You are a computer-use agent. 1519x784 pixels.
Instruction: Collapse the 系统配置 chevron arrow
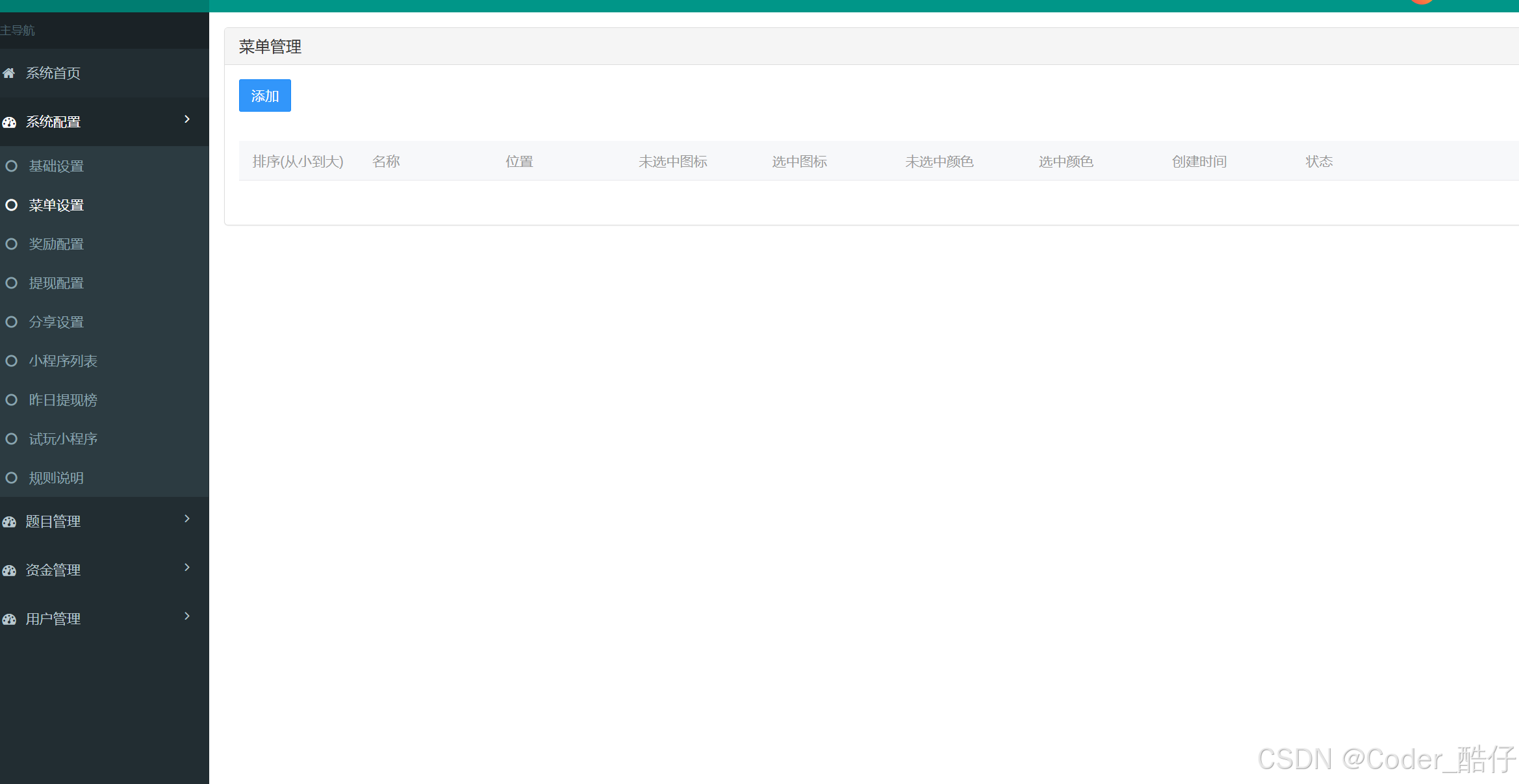[187, 120]
